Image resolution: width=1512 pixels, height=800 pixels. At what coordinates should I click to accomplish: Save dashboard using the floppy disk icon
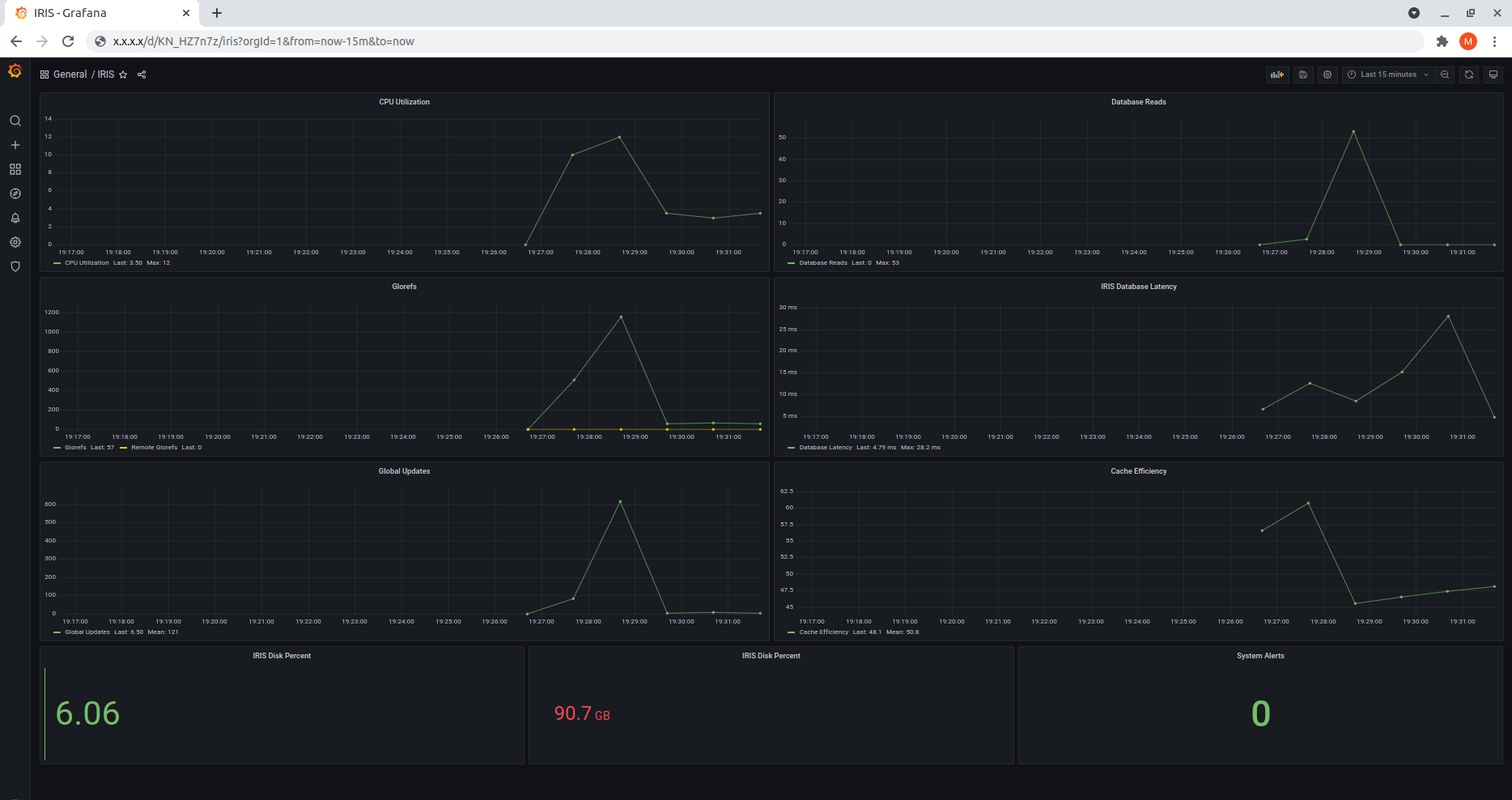point(1303,74)
